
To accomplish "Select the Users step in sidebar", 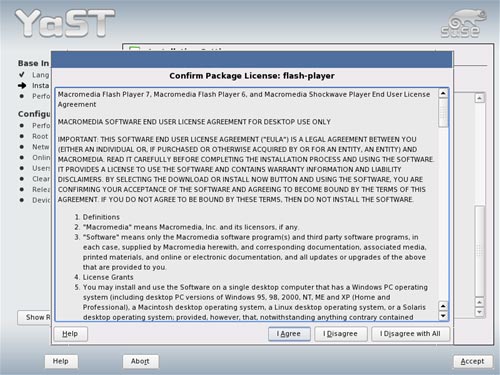I will click(41, 168).
